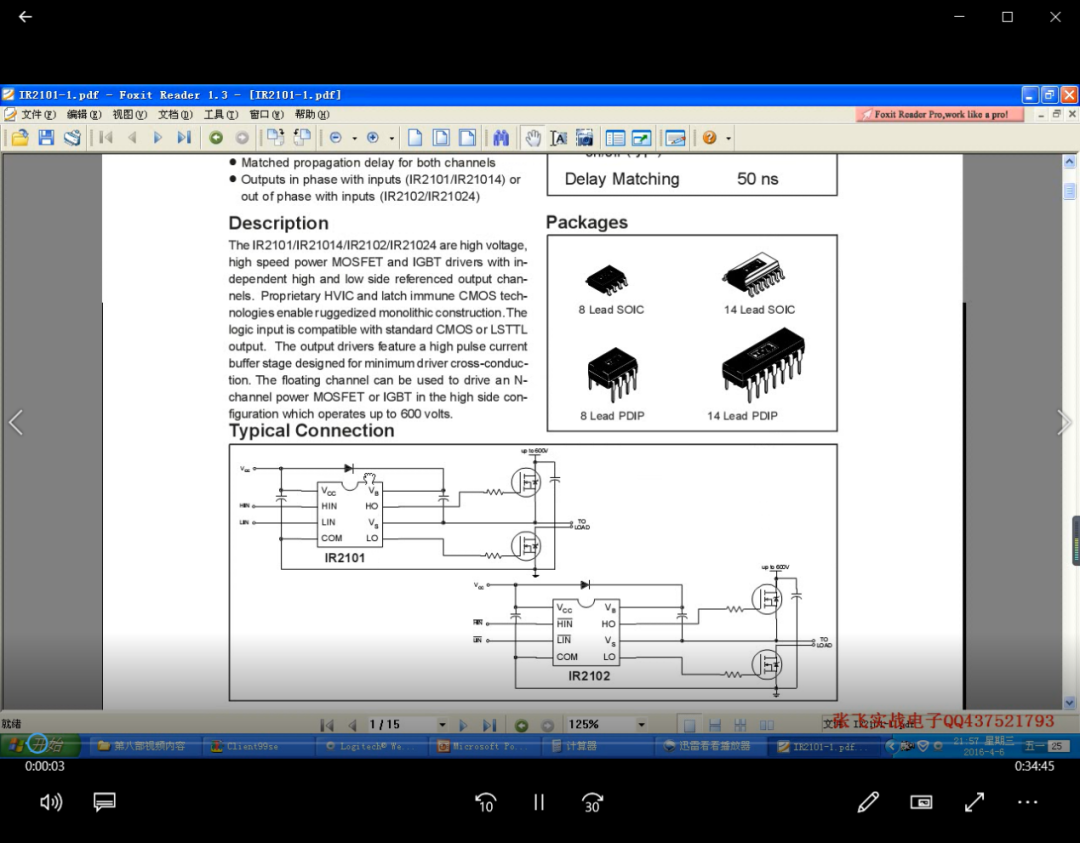Print the document with the printer icon

click(x=72, y=138)
